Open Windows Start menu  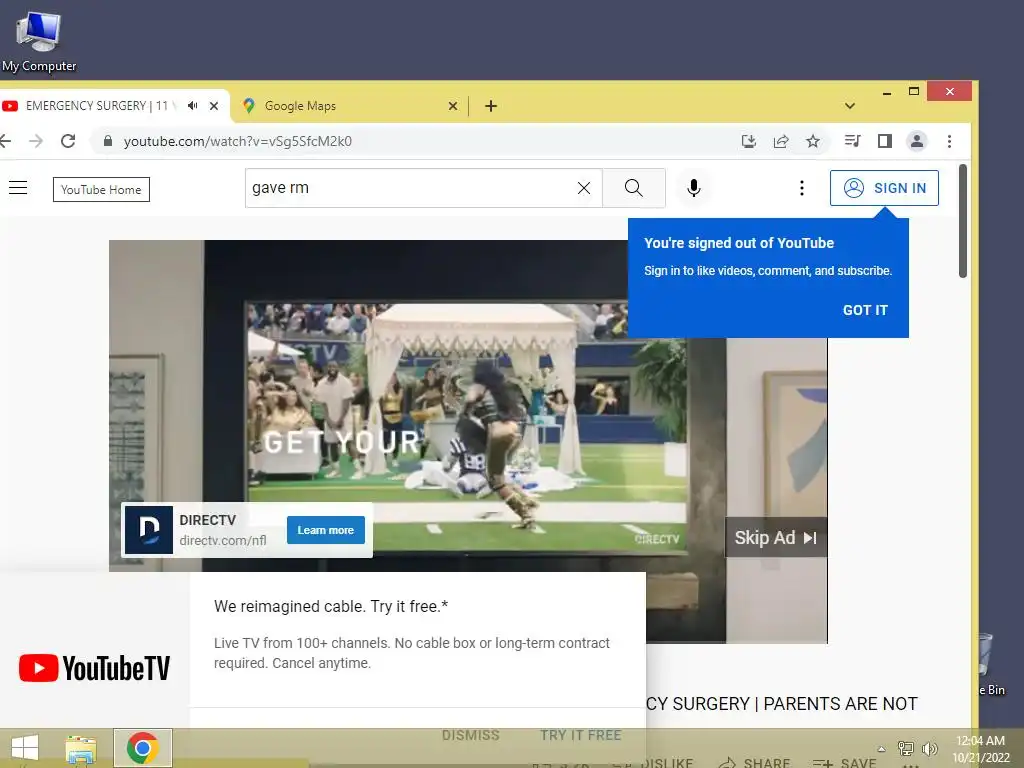click(x=24, y=748)
